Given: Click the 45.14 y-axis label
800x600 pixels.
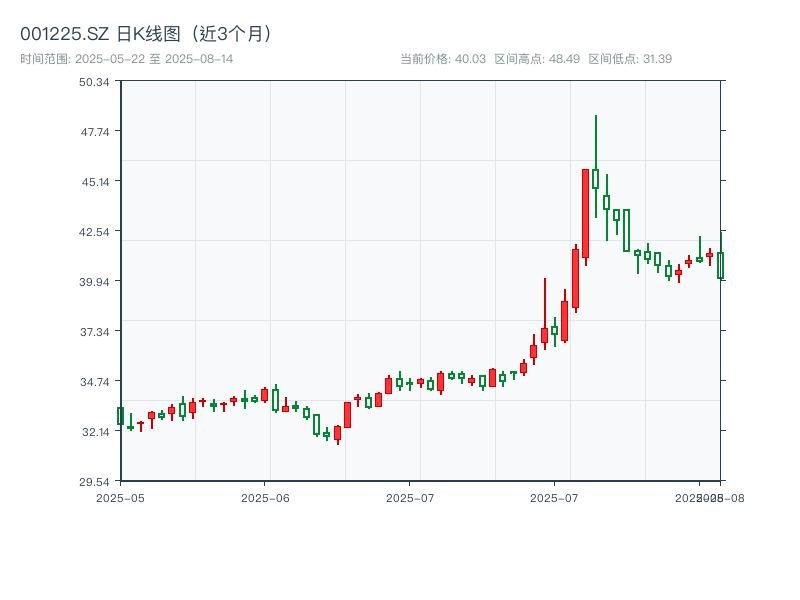Looking at the screenshot, I should point(94,181).
